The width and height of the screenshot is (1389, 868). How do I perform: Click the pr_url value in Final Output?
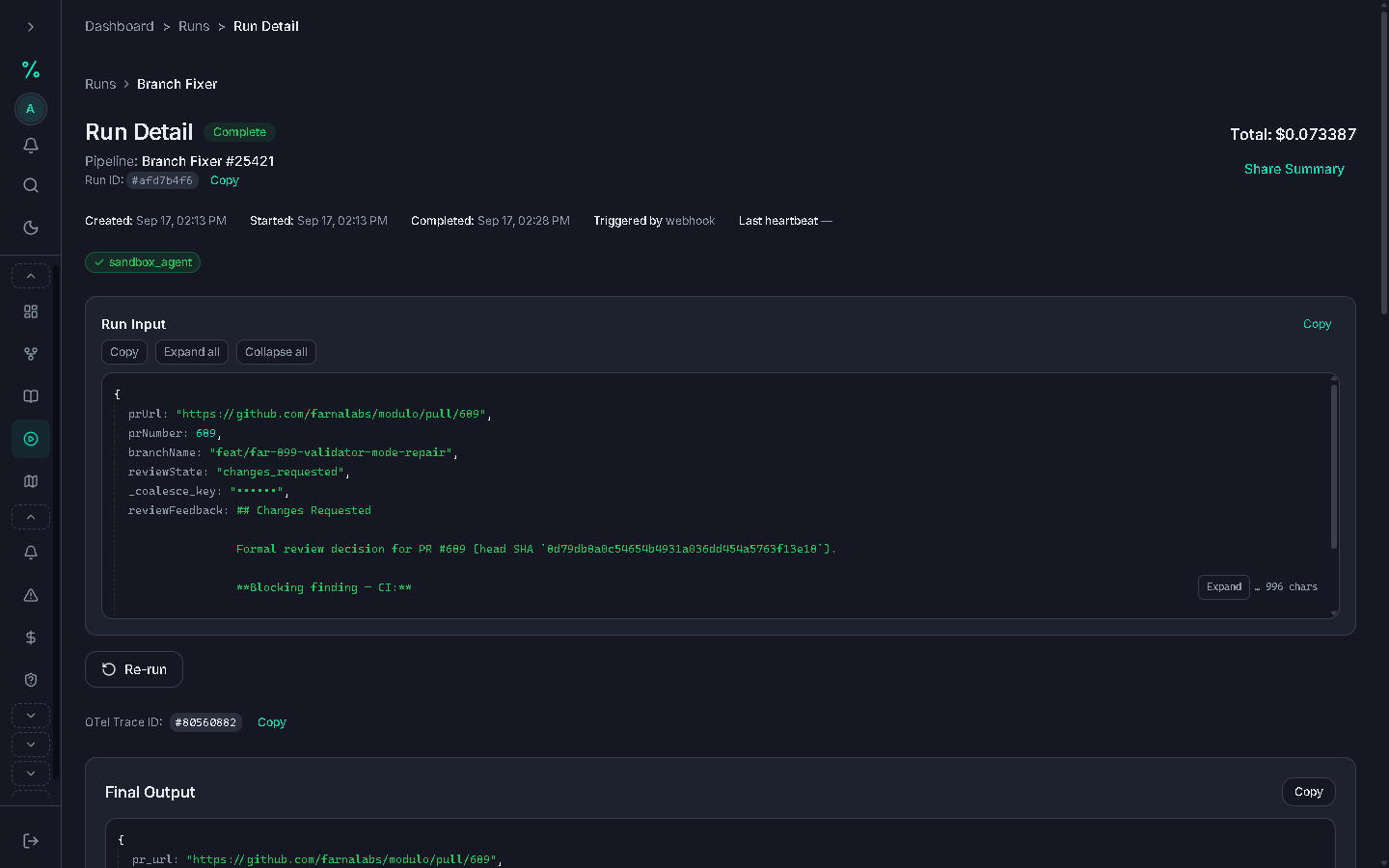(341, 859)
